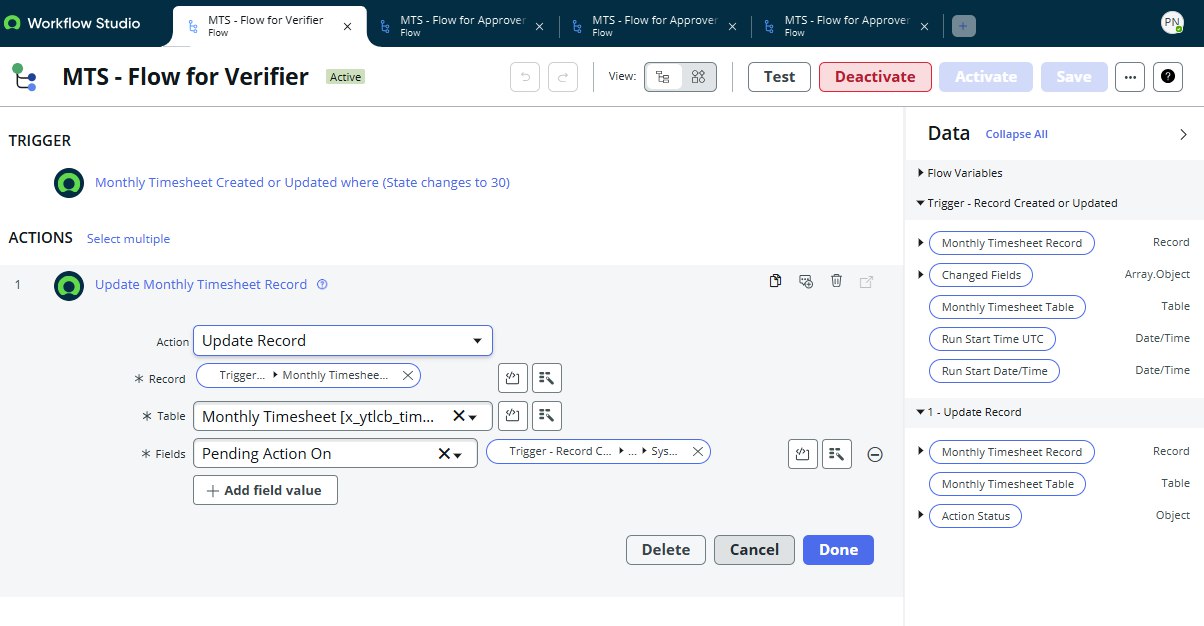Expand the Flow Variables section
The image size is (1204, 626).
click(x=920, y=173)
